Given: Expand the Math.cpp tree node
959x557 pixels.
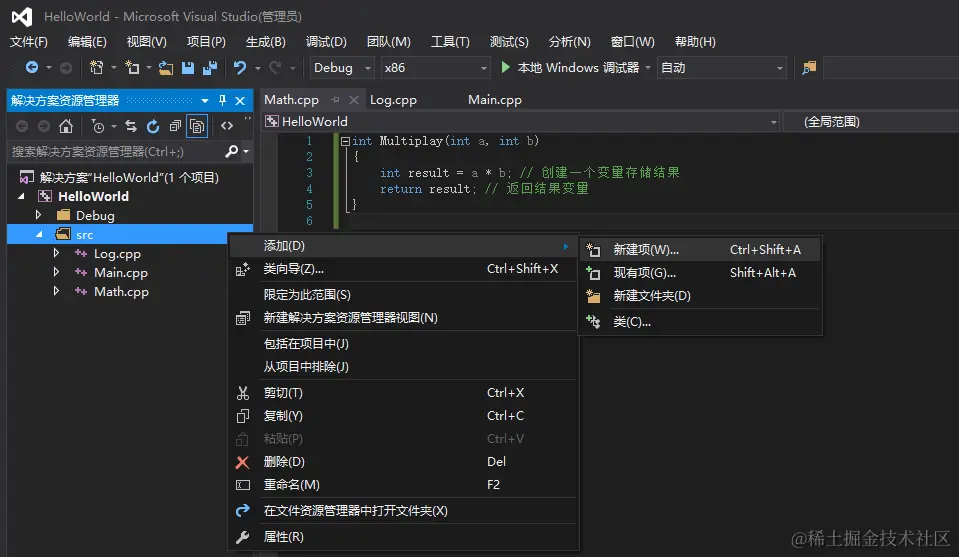Looking at the screenshot, I should click(56, 291).
